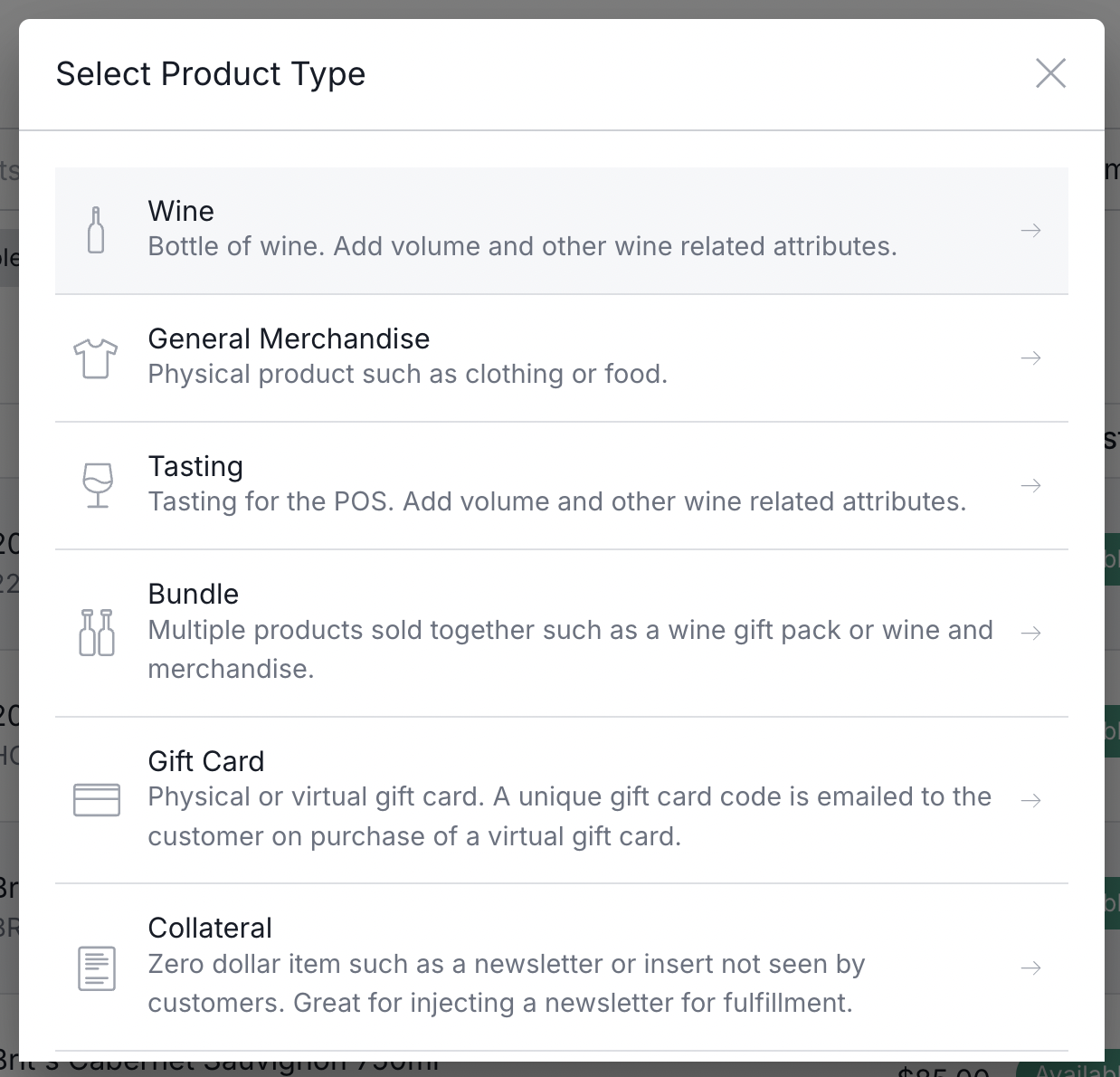The image size is (1120, 1077).
Task: Click the arrow beside Gift Card
Action: (x=1030, y=799)
